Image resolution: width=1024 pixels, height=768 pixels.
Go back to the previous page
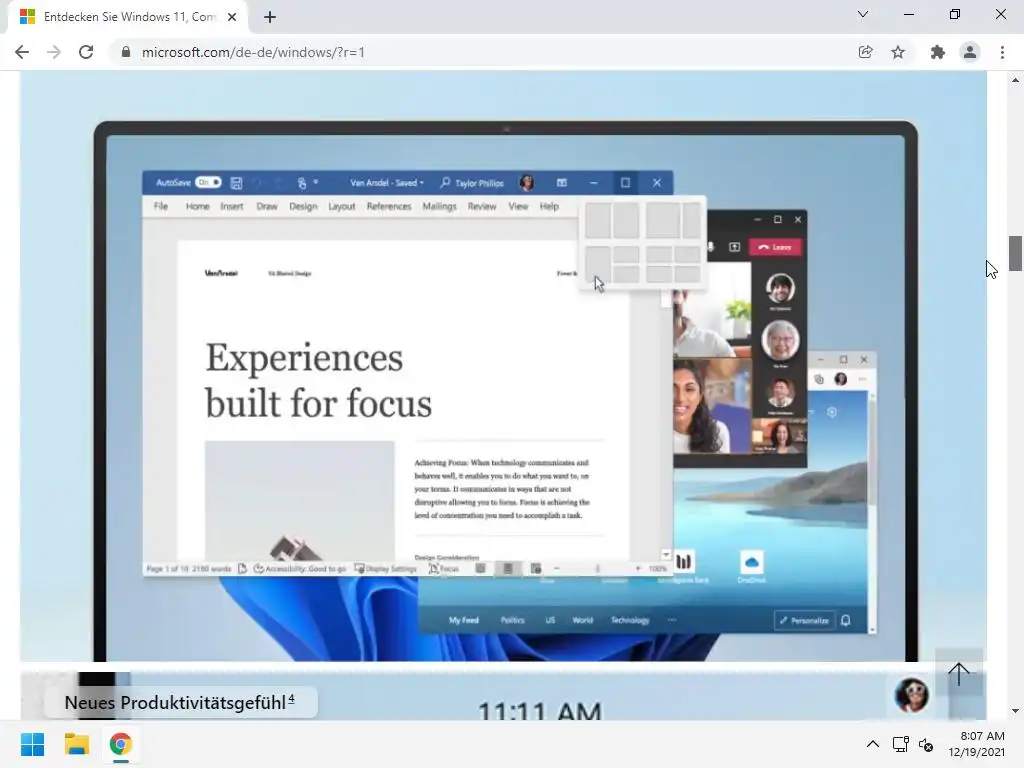pyautogui.click(x=22, y=52)
